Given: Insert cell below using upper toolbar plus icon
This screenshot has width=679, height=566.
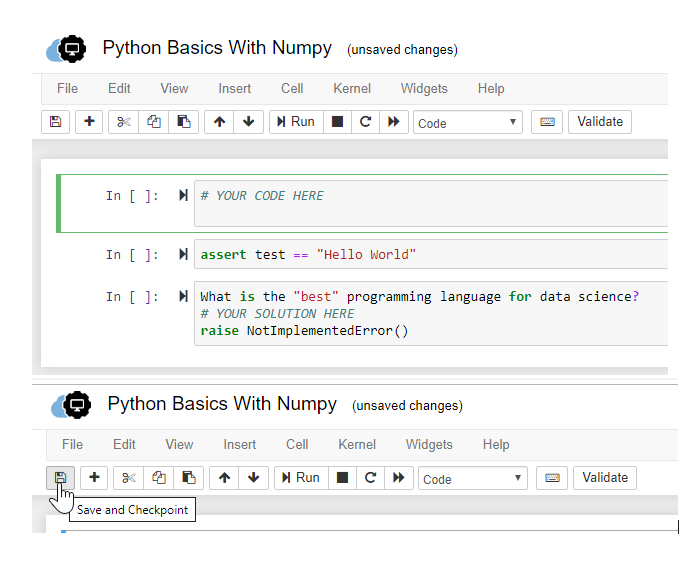Looking at the screenshot, I should 89,122.
